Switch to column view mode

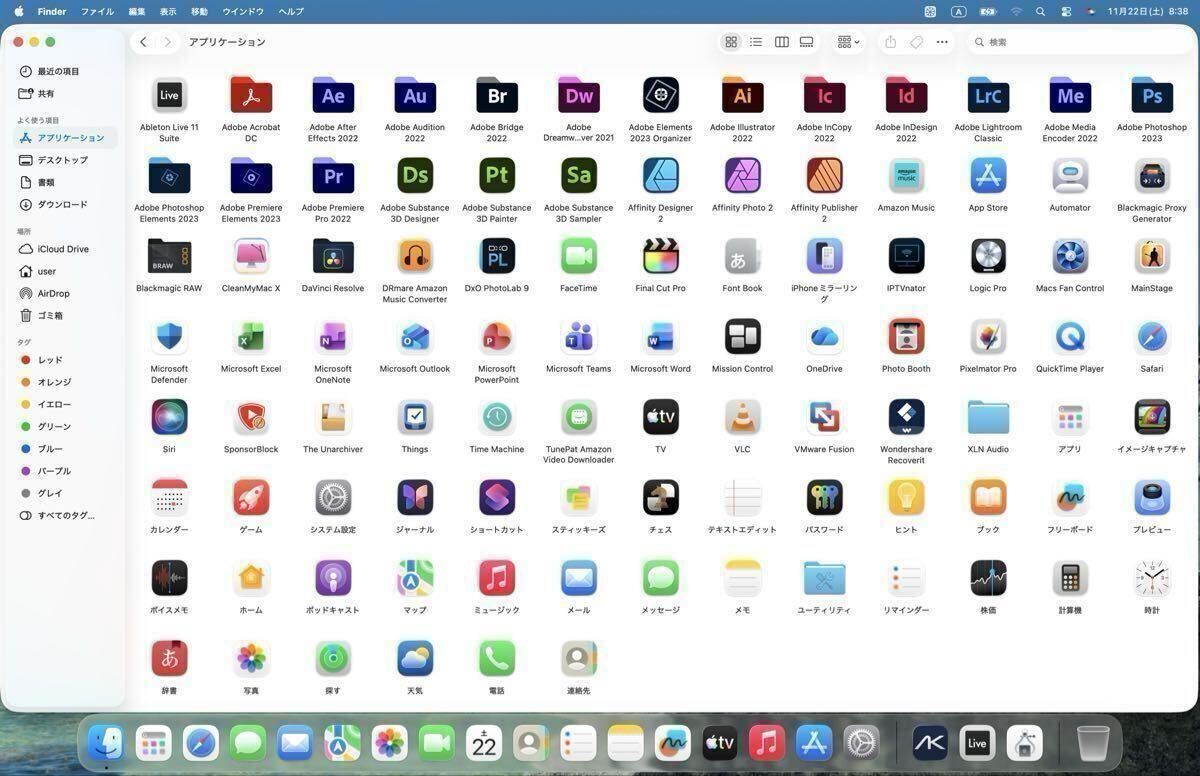(782, 42)
